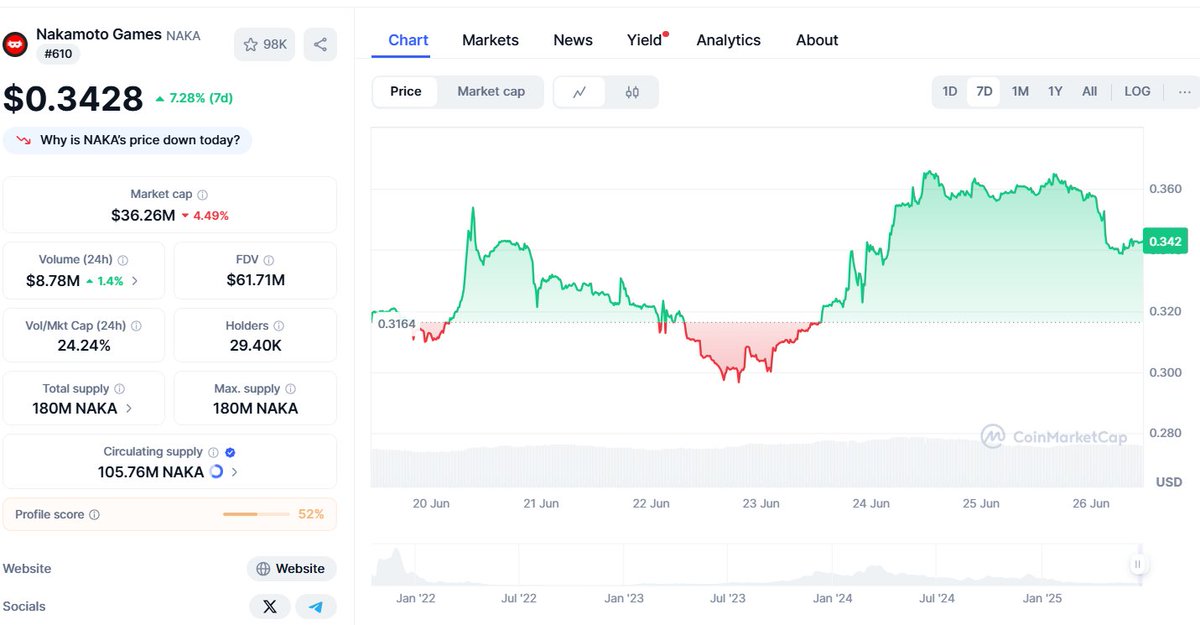Select the Market cap chart toggle

491,92
